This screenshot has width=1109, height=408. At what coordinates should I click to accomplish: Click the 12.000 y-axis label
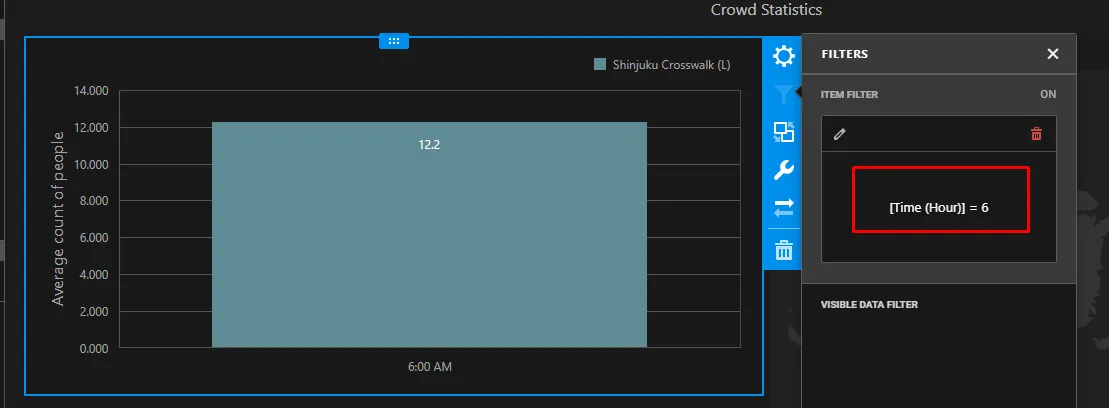tap(91, 127)
